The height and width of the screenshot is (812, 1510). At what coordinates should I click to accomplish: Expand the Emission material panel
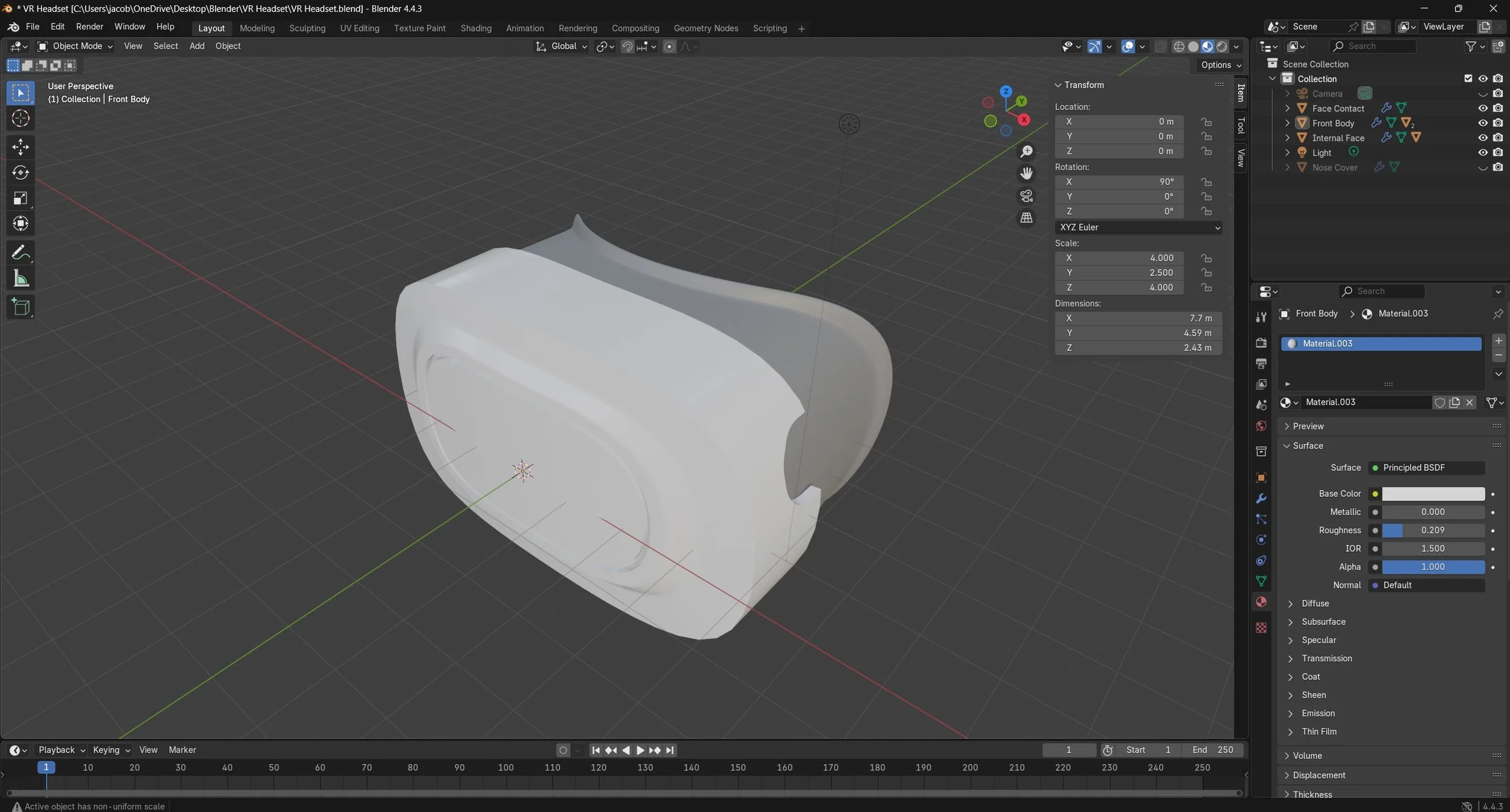(1318, 714)
